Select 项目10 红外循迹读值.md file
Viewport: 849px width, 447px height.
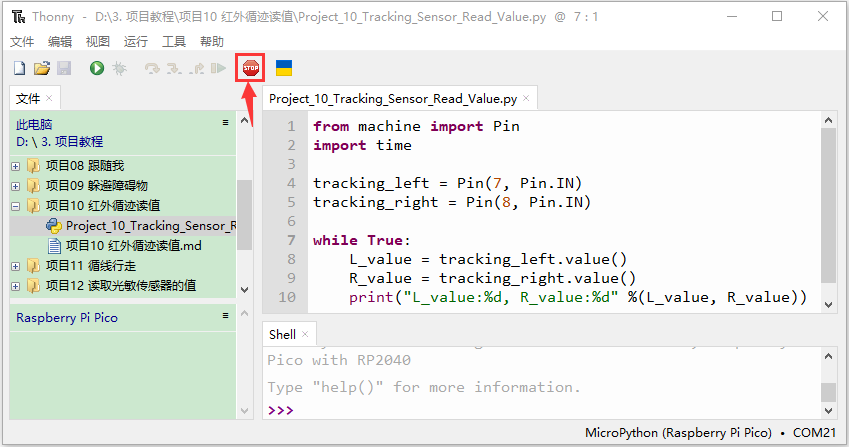tap(133, 246)
